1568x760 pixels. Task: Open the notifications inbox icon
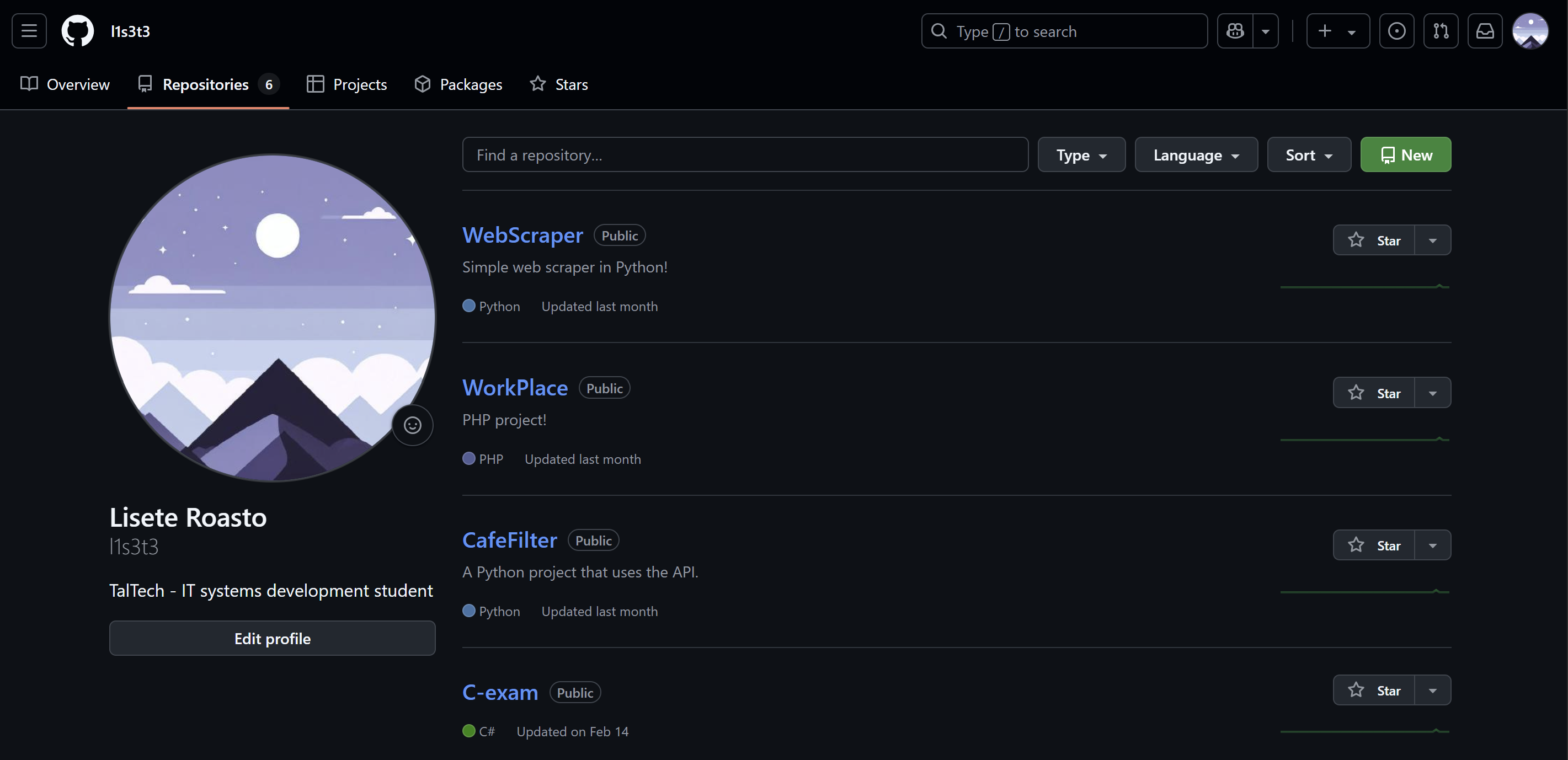click(1485, 31)
